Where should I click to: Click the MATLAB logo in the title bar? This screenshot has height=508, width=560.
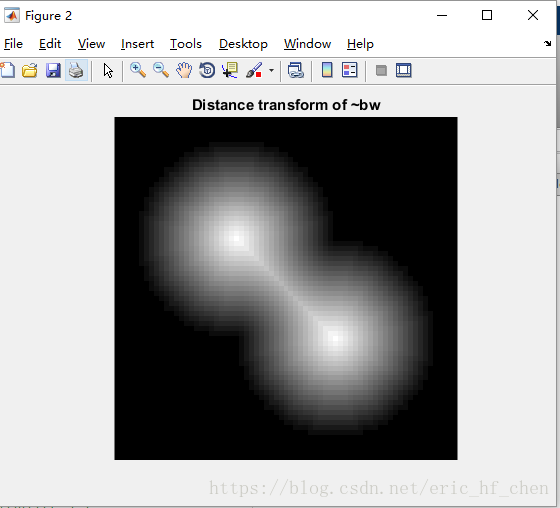12,16
